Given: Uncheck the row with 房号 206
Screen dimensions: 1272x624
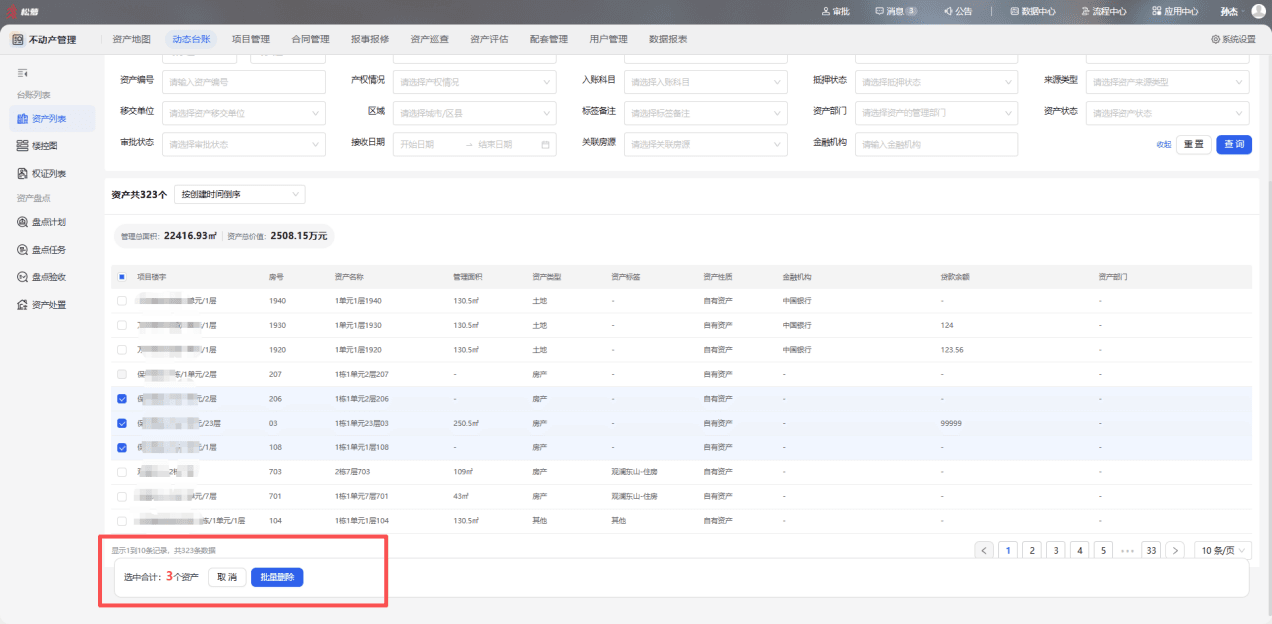Looking at the screenshot, I should coord(122,398).
